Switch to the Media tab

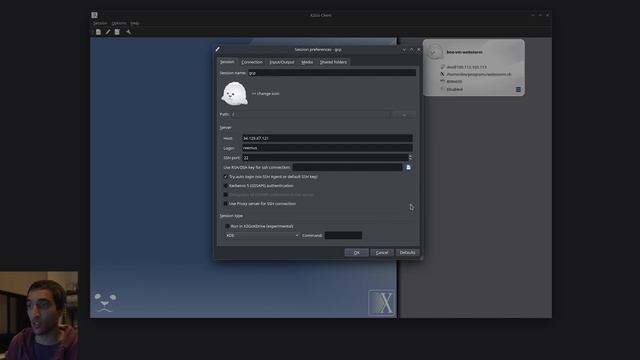(307, 62)
